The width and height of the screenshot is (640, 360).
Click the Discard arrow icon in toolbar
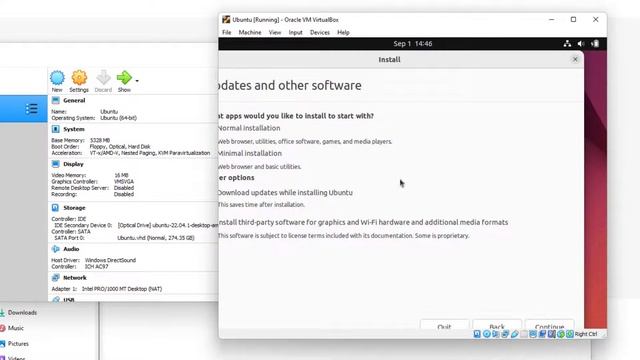[103, 78]
